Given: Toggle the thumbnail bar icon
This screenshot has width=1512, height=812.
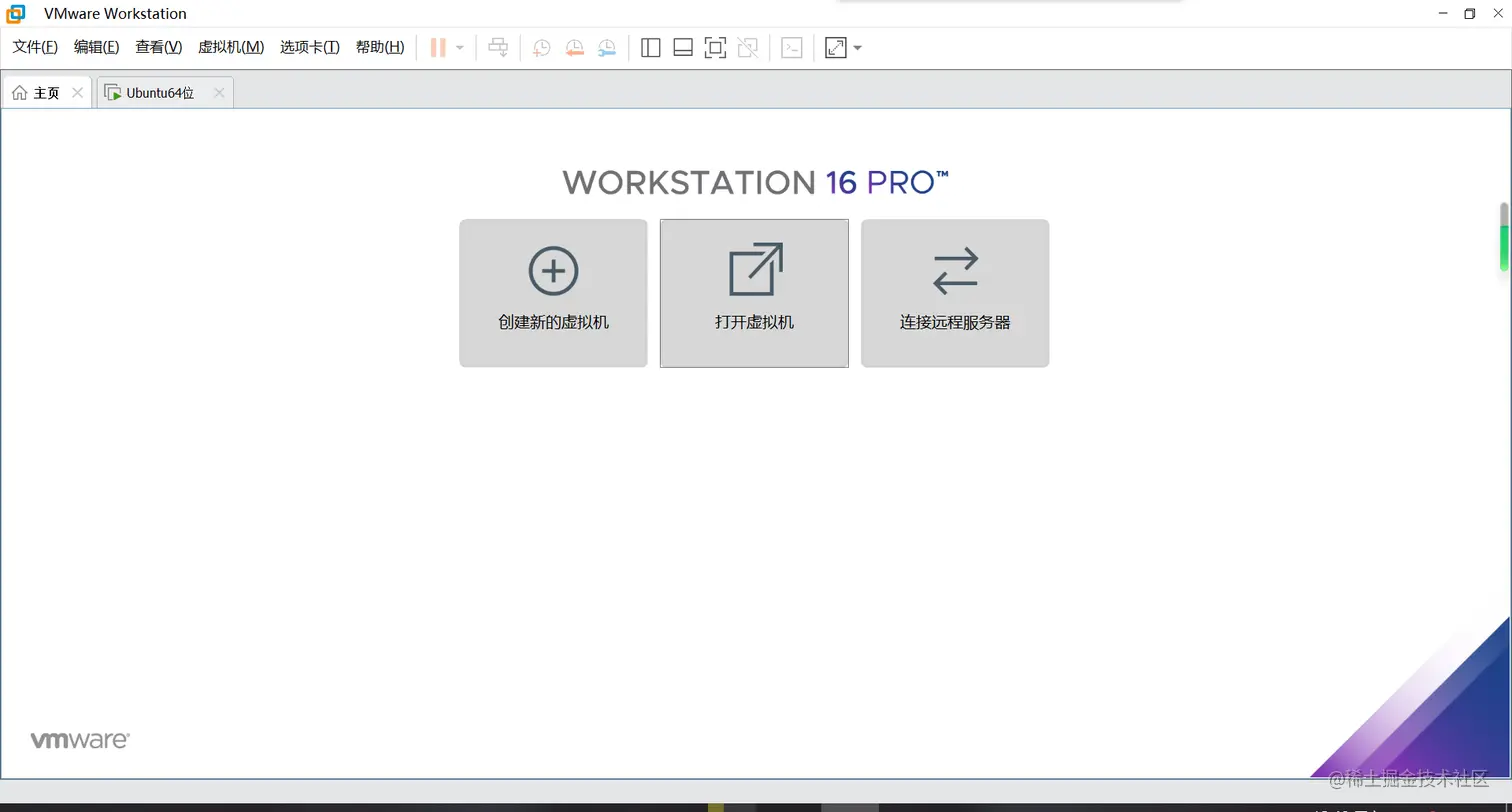Looking at the screenshot, I should [683, 47].
